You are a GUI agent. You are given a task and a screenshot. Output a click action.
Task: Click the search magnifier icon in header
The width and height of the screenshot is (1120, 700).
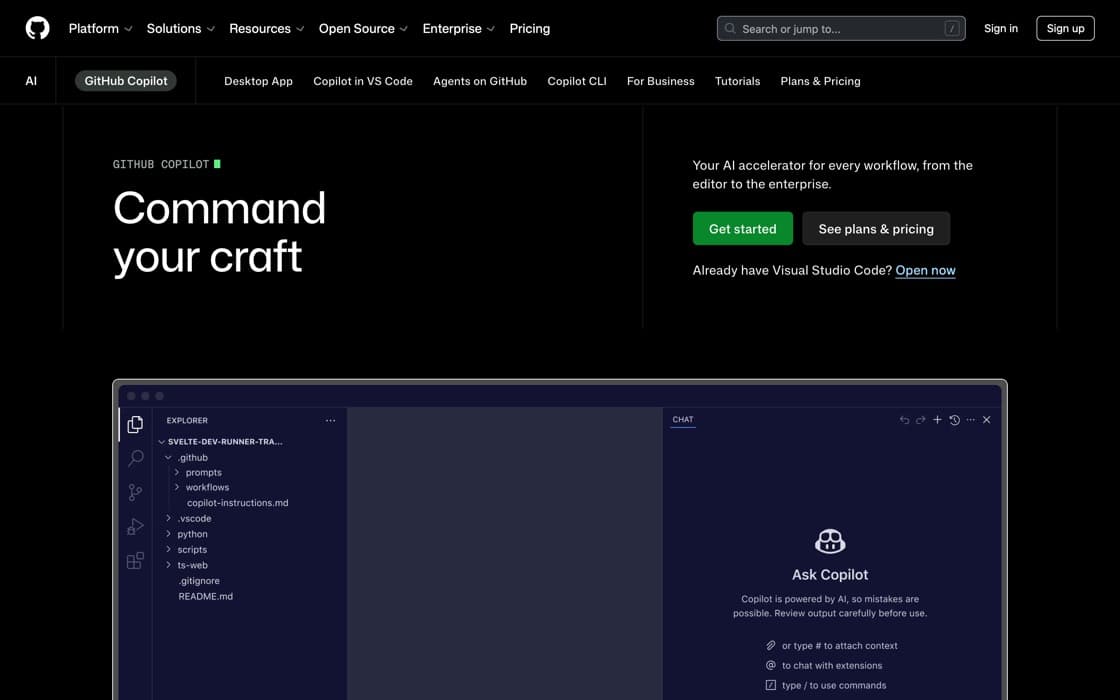(x=730, y=29)
